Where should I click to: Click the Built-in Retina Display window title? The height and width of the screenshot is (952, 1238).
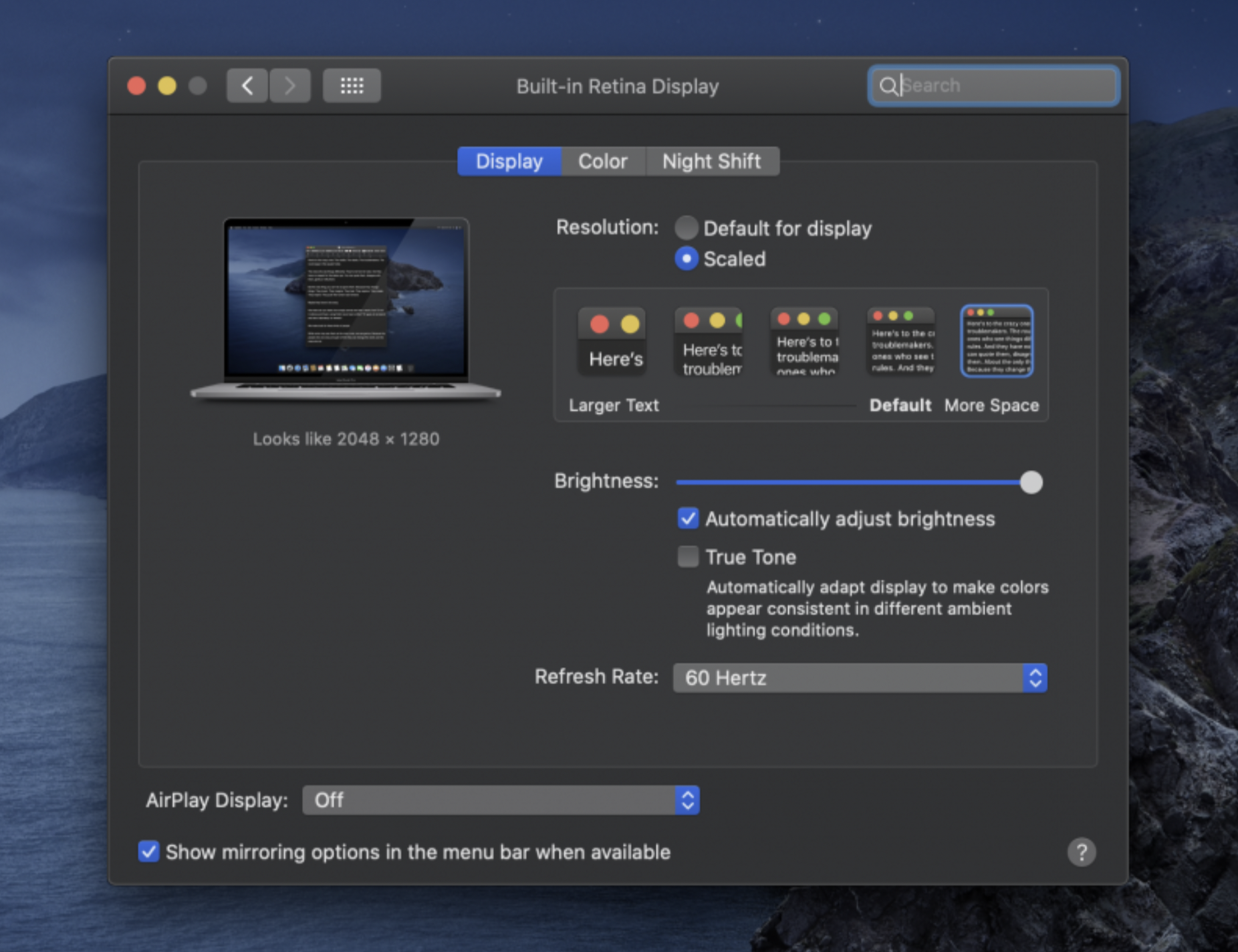pyautogui.click(x=618, y=86)
